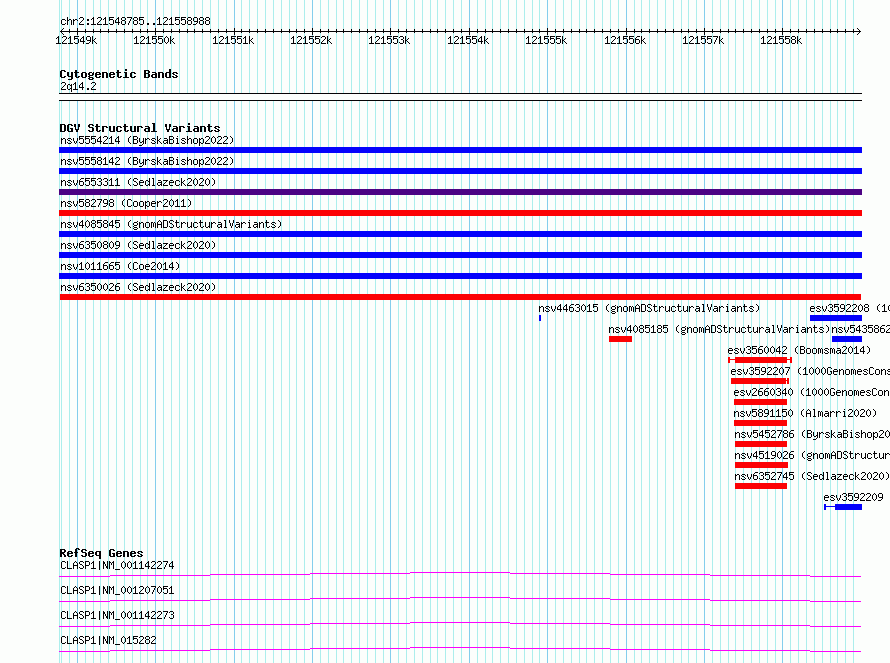The height and width of the screenshot is (663, 890).
Task: Click the blue bar under esv3592208
Action: point(836,318)
